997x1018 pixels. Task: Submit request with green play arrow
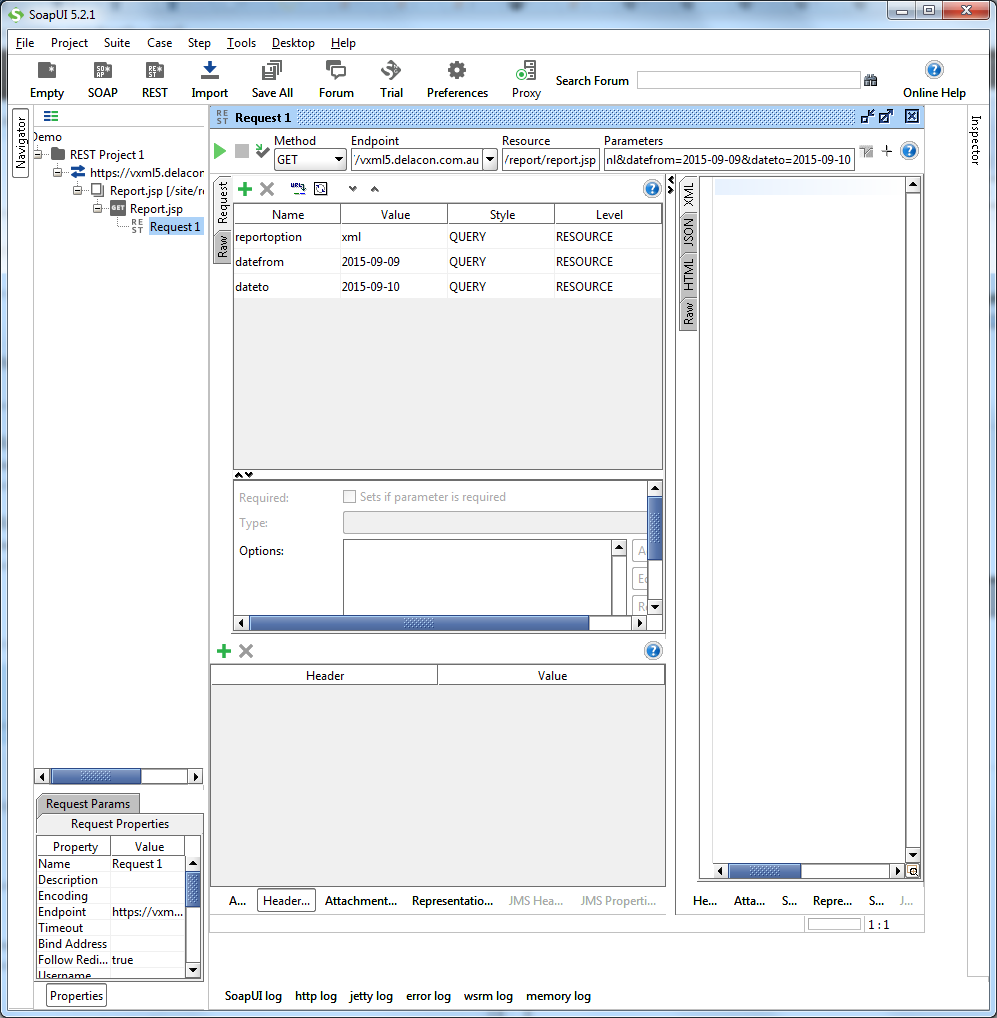point(220,151)
